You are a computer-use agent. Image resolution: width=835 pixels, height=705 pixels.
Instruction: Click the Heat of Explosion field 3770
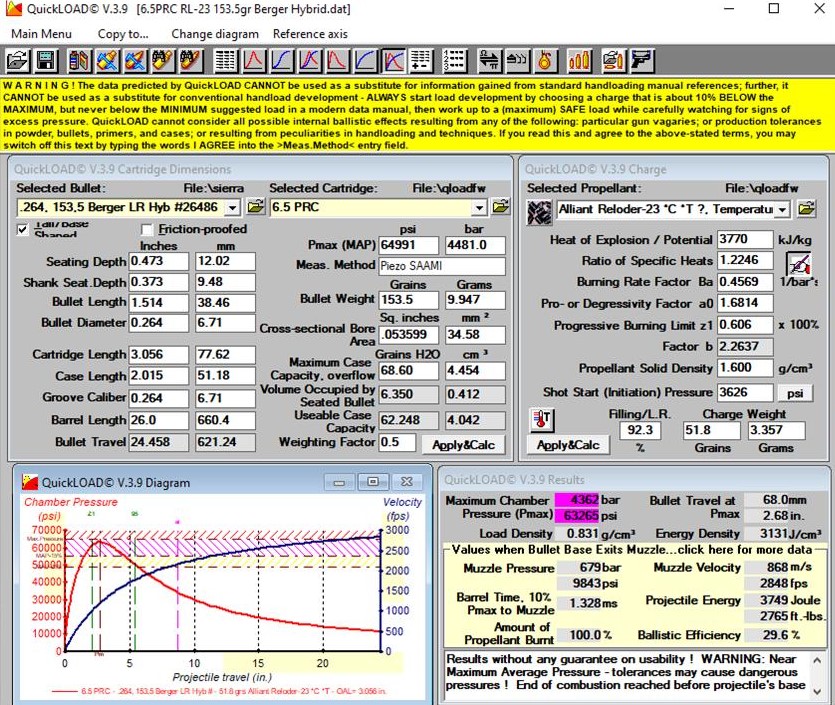(745, 239)
